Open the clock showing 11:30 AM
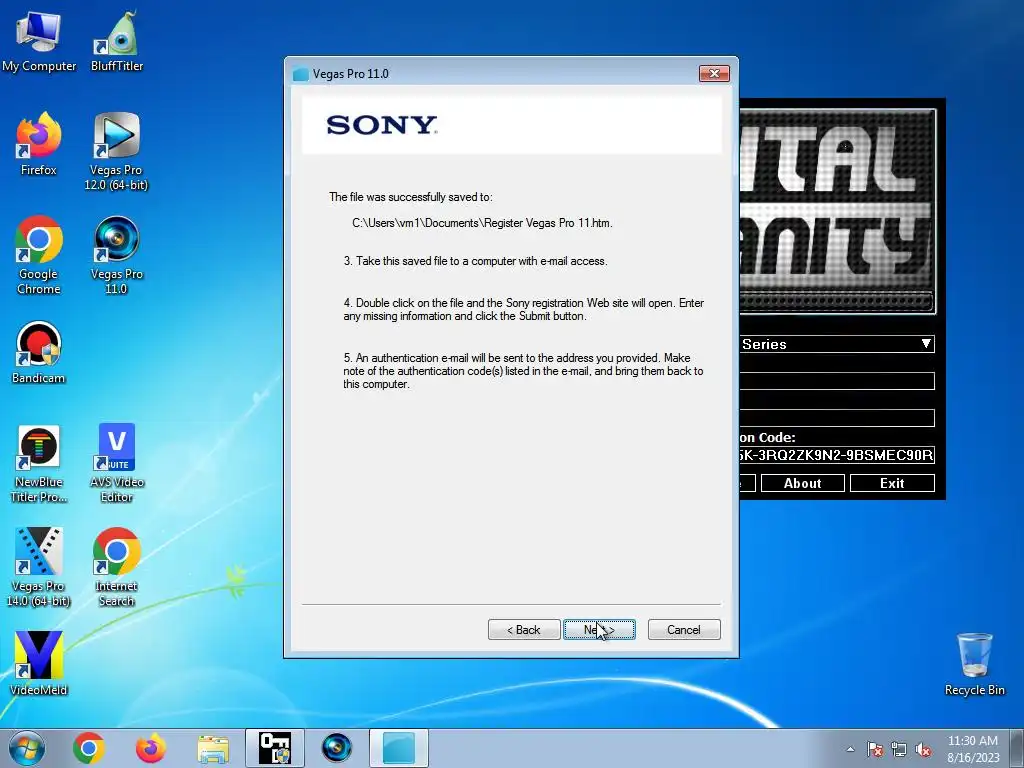1024x768 pixels. pos(973,749)
